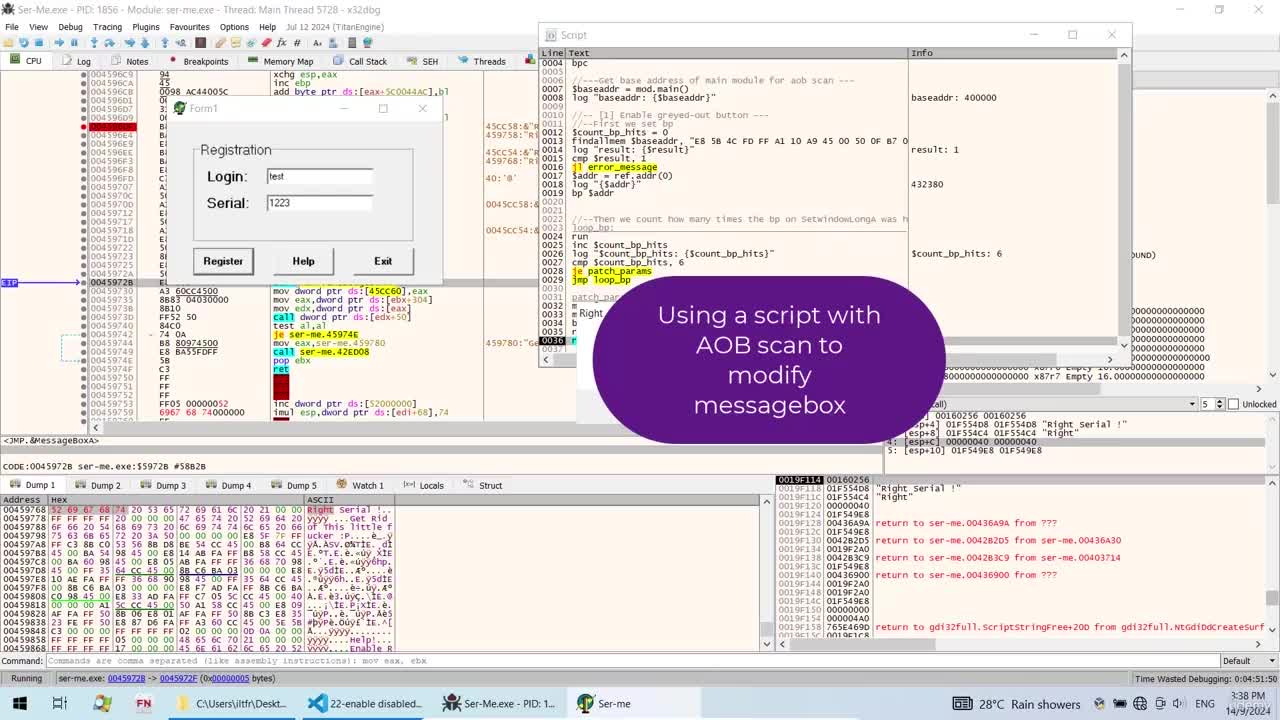Click the Script window vertical scrollbar
This screenshot has height=720, width=1280.
(x=1124, y=200)
